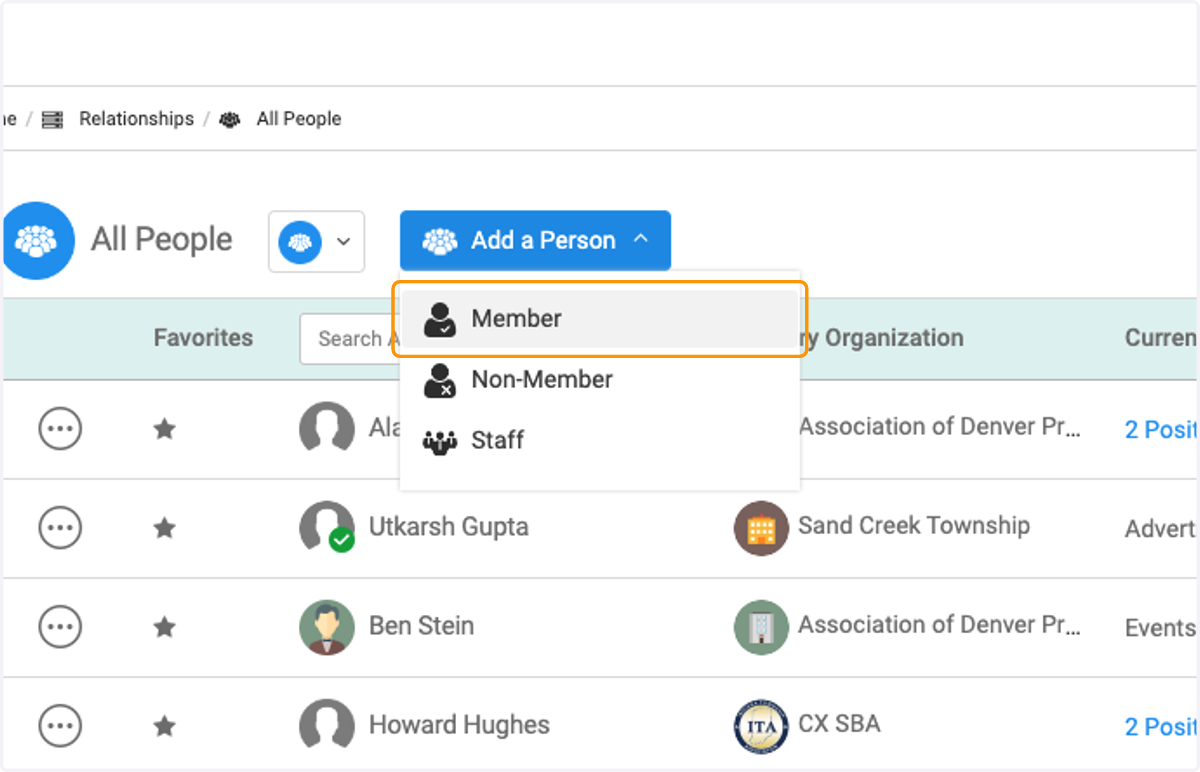Open Ben Stein's Association of Denver organization

click(939, 625)
